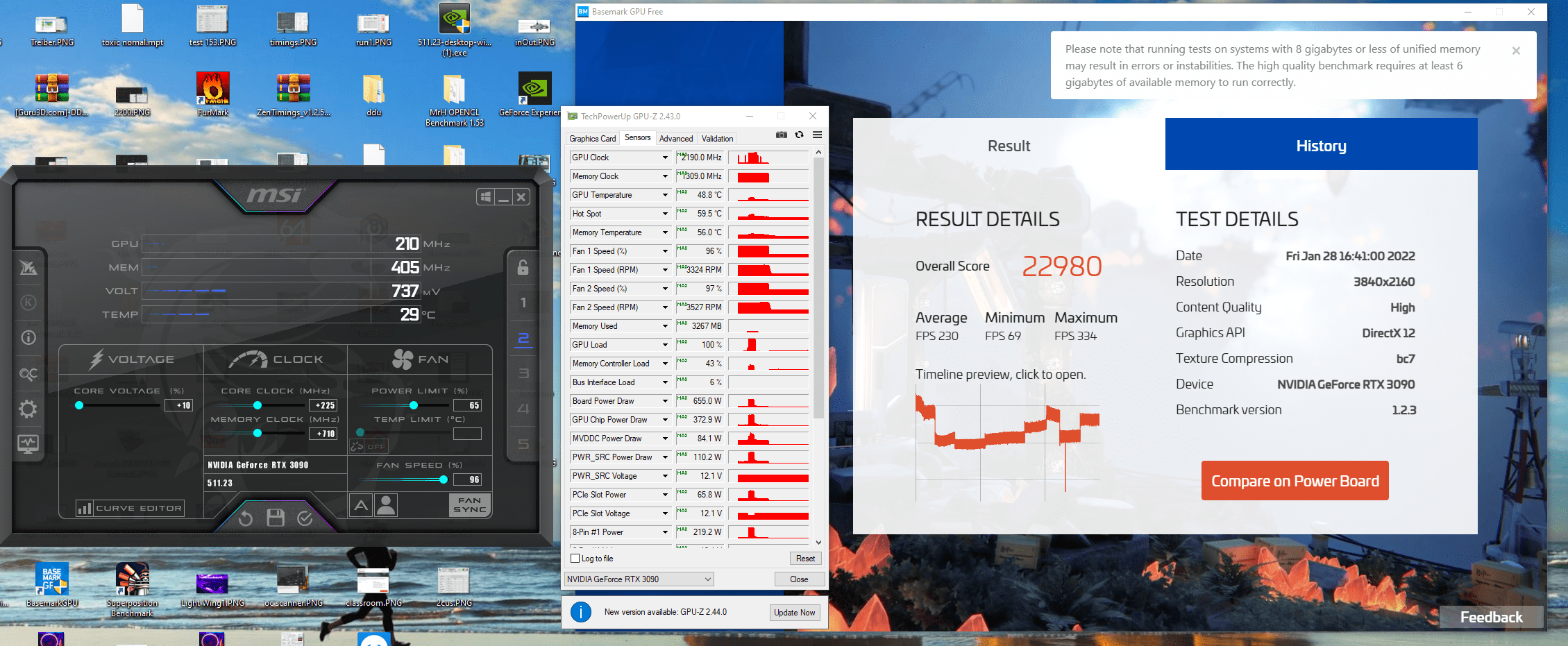Adjust the Core Clock slider handle
The image size is (1568, 646).
258,405
